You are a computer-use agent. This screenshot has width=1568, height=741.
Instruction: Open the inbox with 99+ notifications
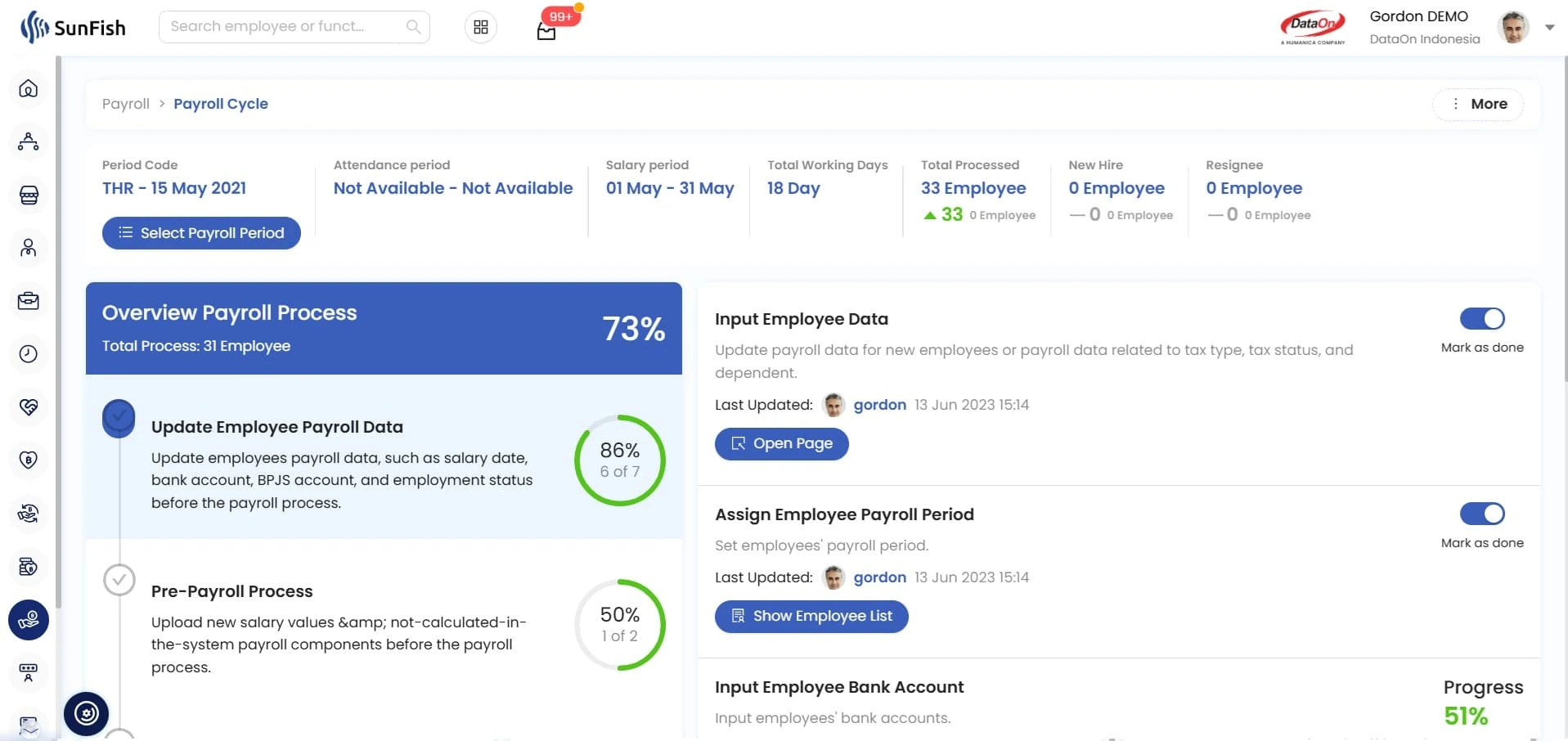[x=546, y=31]
